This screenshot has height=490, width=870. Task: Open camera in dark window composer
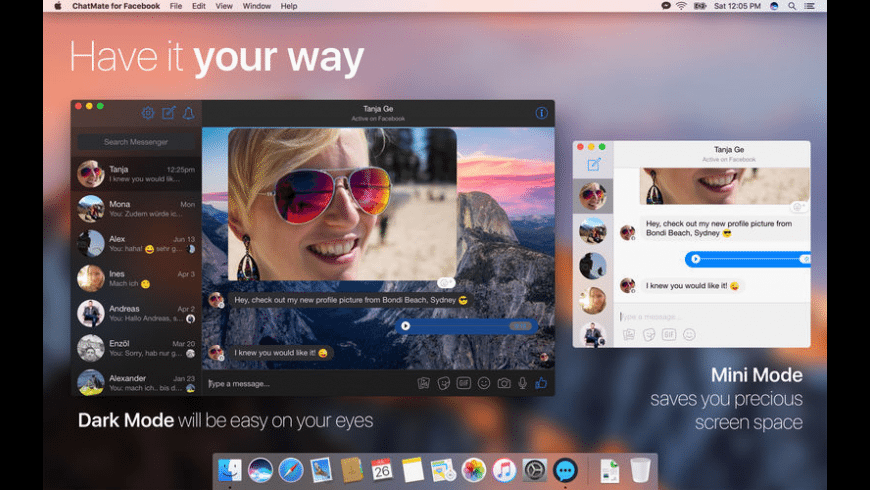(504, 383)
